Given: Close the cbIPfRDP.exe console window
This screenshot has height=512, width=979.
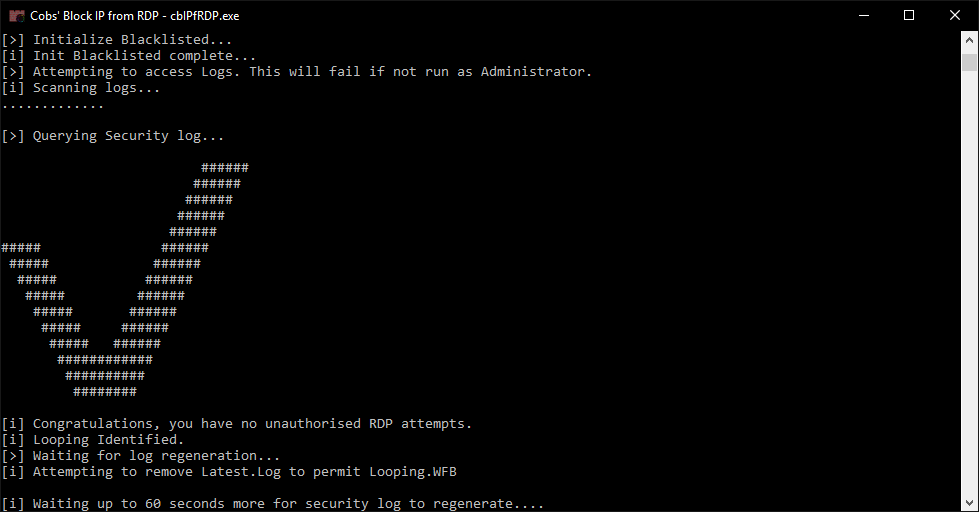Looking at the screenshot, I should pyautogui.click(x=955, y=16).
